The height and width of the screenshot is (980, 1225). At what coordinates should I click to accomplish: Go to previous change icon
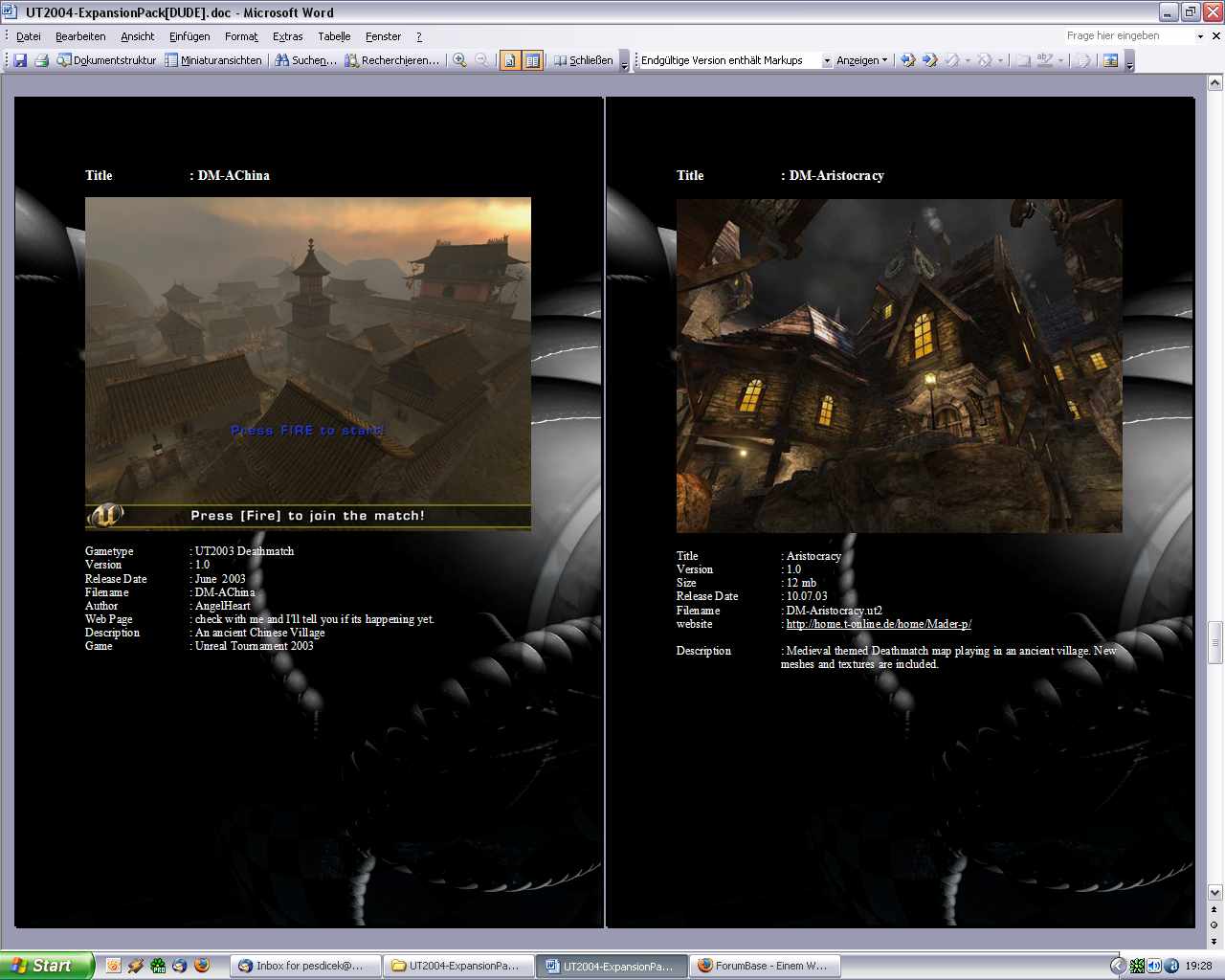point(908,60)
